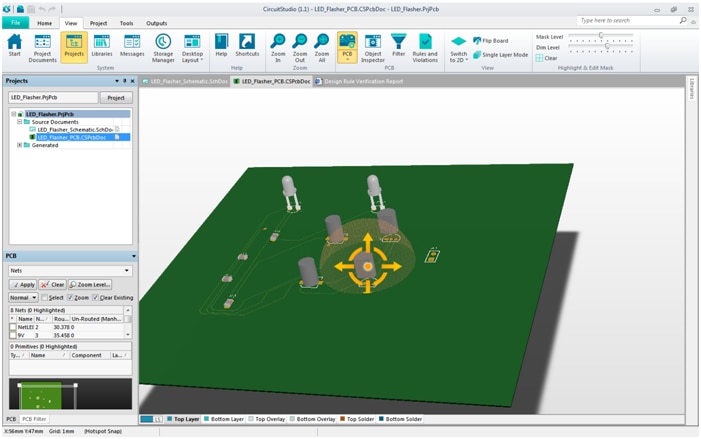Adjust the Mask Level slider
Screen dimensions: 701x439
(x=601, y=36)
